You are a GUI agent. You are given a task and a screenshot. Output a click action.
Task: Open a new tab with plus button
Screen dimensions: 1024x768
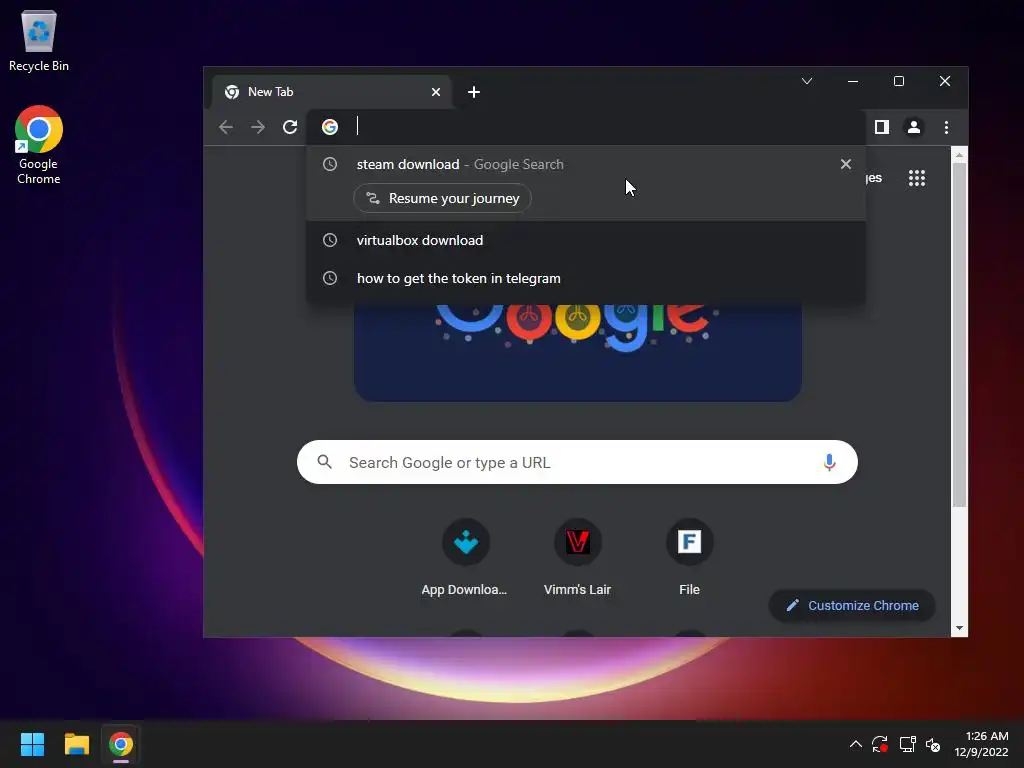(474, 92)
